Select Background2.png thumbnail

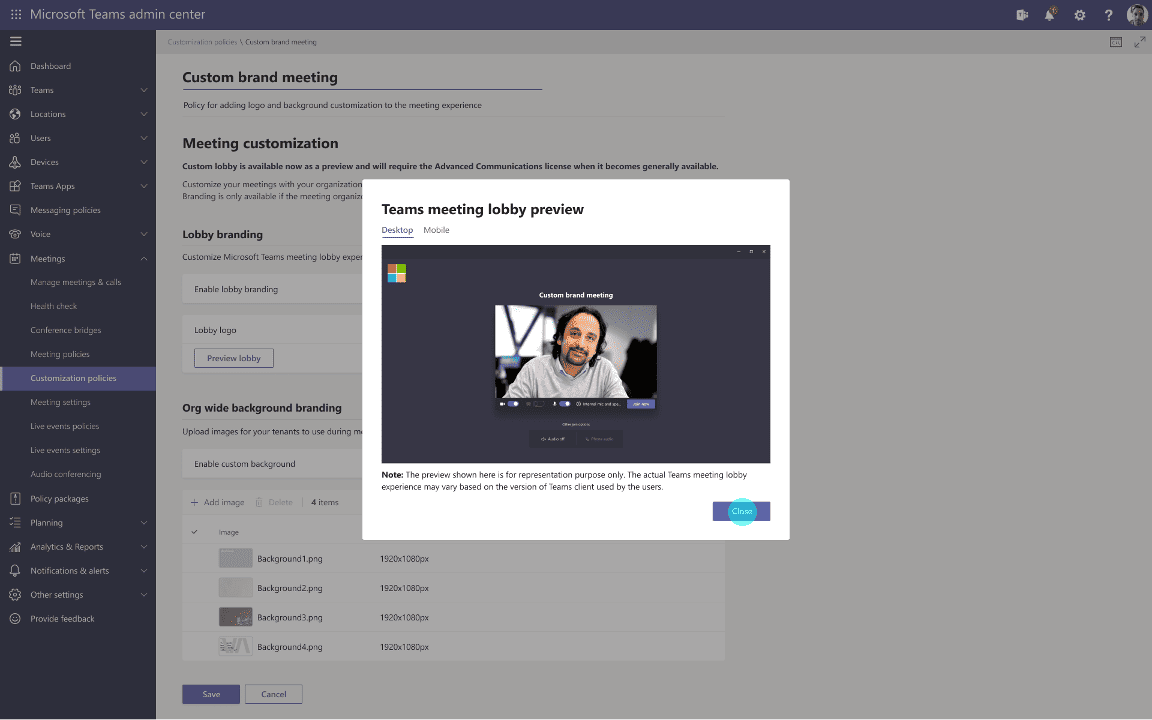pos(235,588)
